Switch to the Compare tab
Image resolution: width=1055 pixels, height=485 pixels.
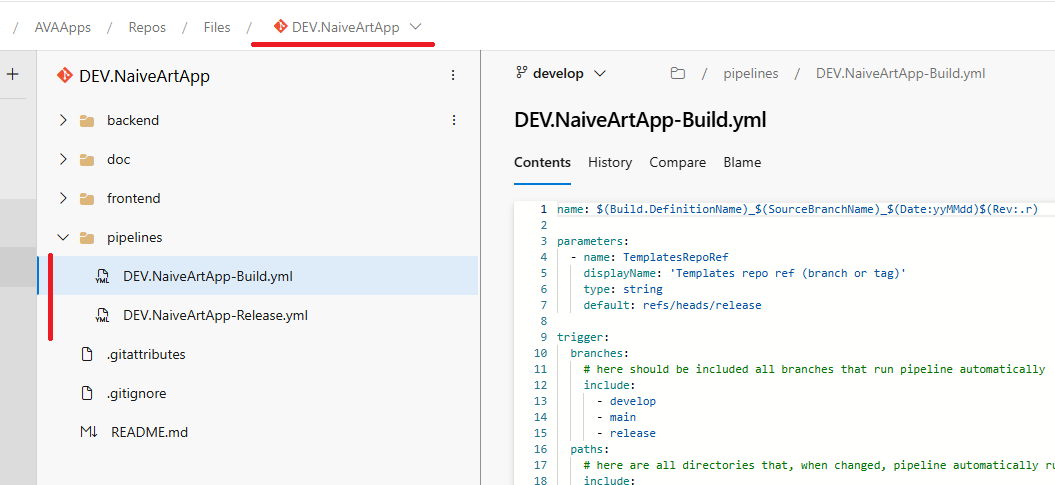pyautogui.click(x=678, y=162)
